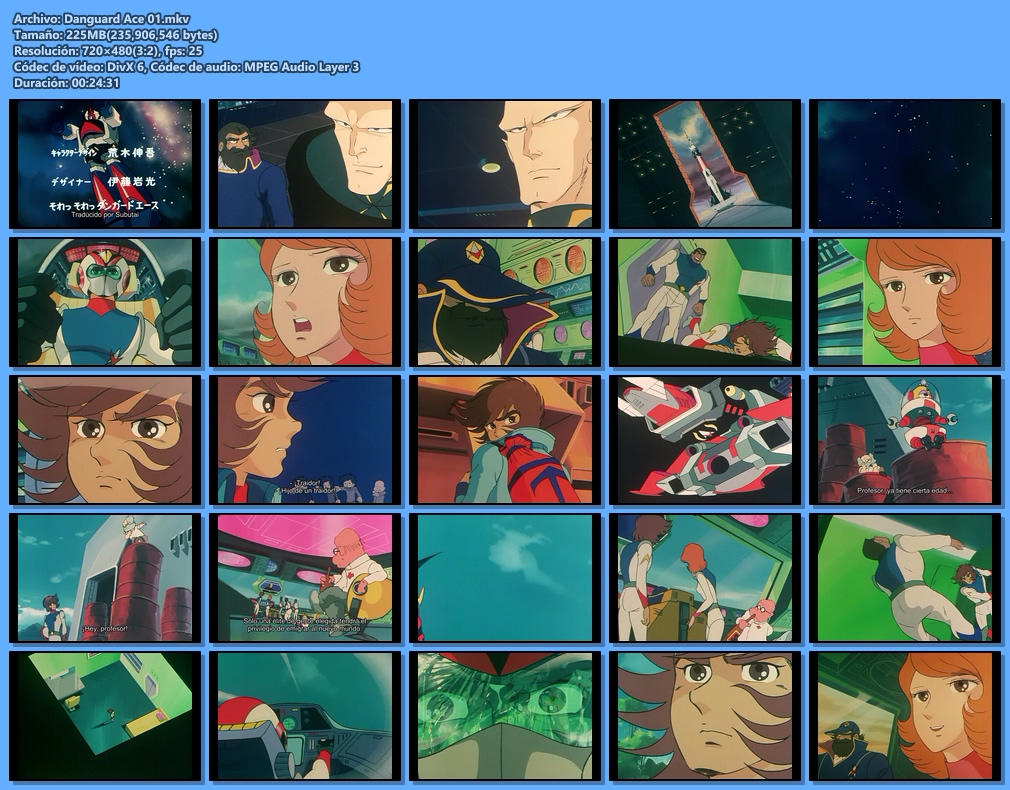Image resolution: width=1010 pixels, height=790 pixels.
Task: Select the dark starry space frame
Action: pos(905,164)
